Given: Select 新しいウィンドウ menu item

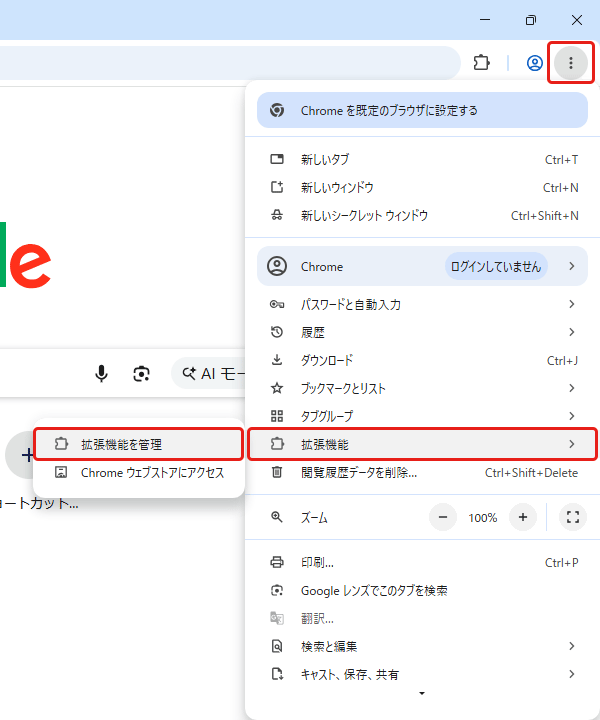Looking at the screenshot, I should click(x=422, y=187).
